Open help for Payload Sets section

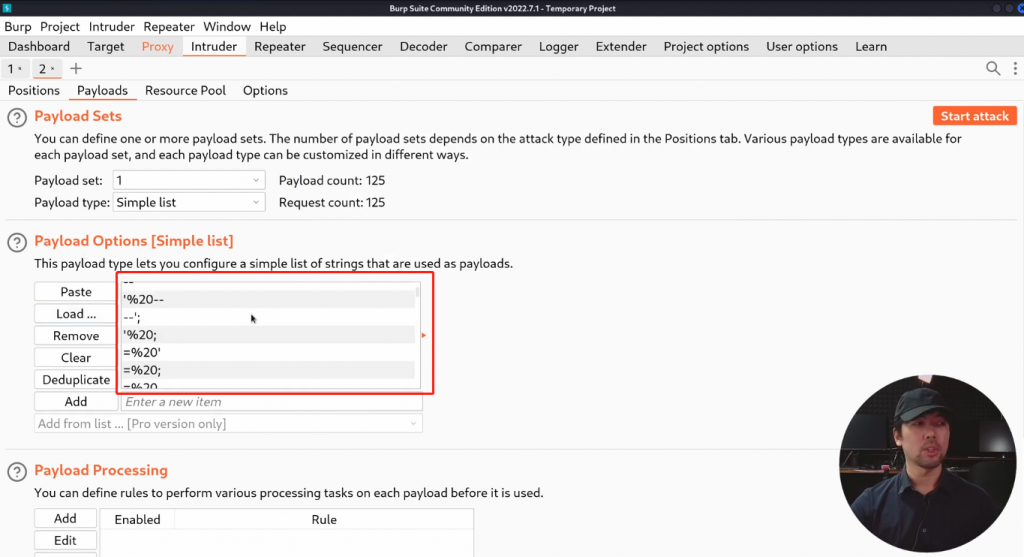click(x=17, y=117)
